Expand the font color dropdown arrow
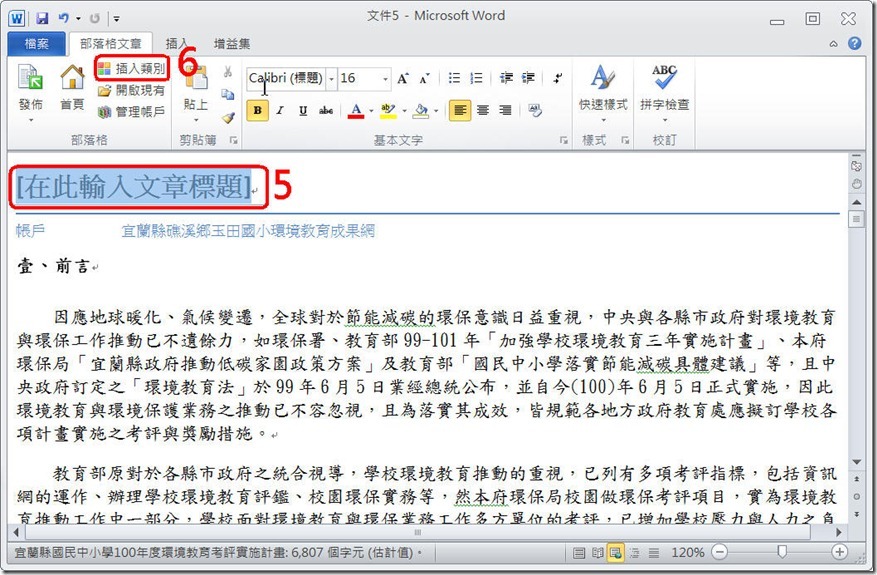877x575 pixels. pos(371,110)
